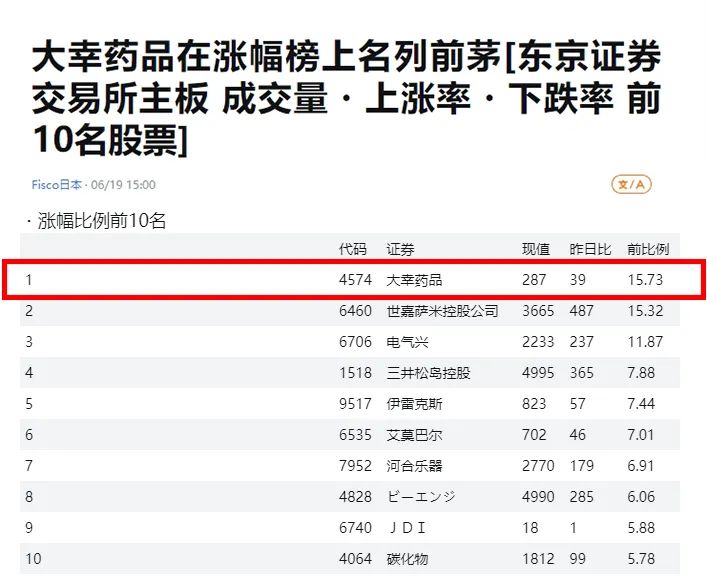Viewport: 707px width, 586px height.
Task: Click the current value 1812
Action: pyautogui.click(x=538, y=559)
